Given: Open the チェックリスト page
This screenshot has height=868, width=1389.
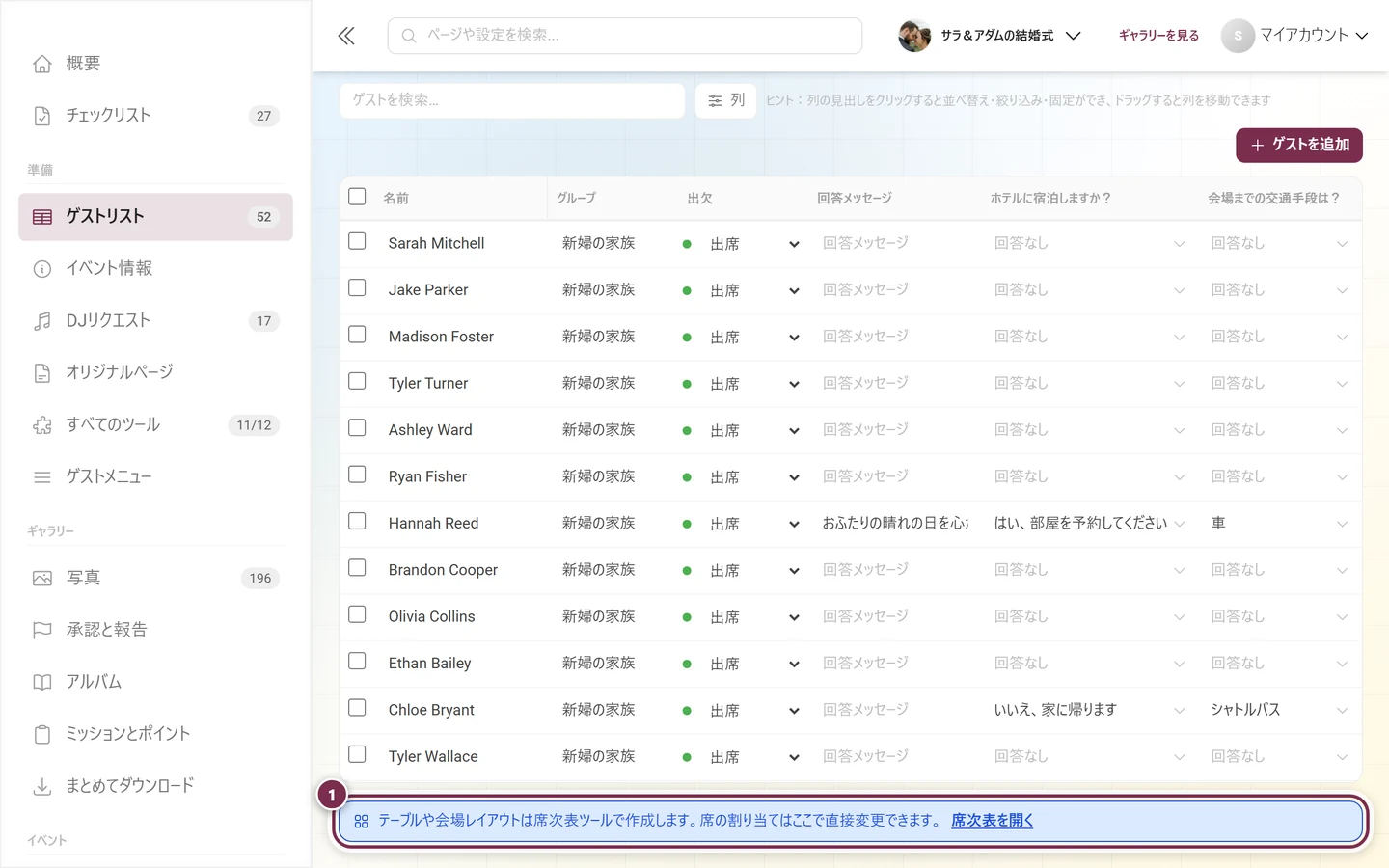Looking at the screenshot, I should point(155,116).
